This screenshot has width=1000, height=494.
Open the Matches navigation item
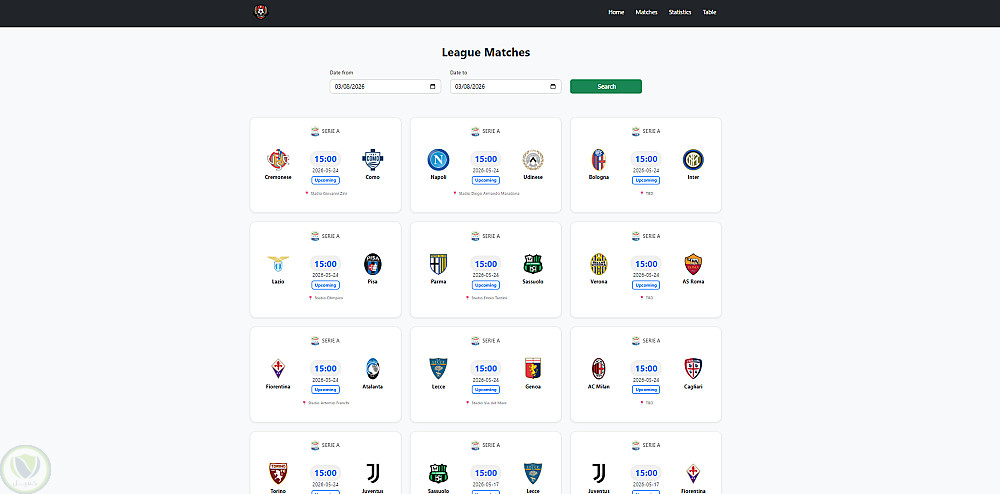tap(646, 12)
